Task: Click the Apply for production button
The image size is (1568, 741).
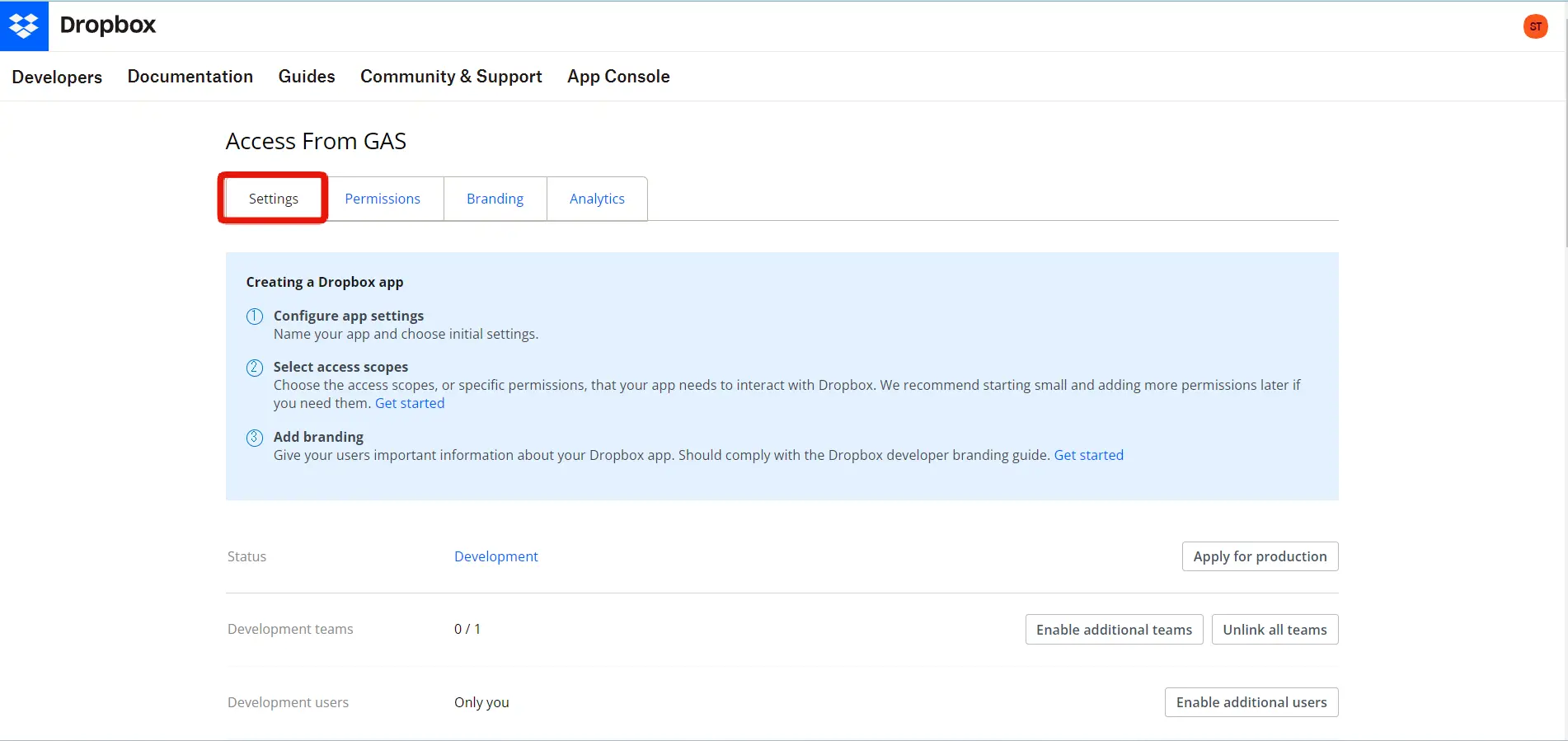Action: [x=1260, y=556]
